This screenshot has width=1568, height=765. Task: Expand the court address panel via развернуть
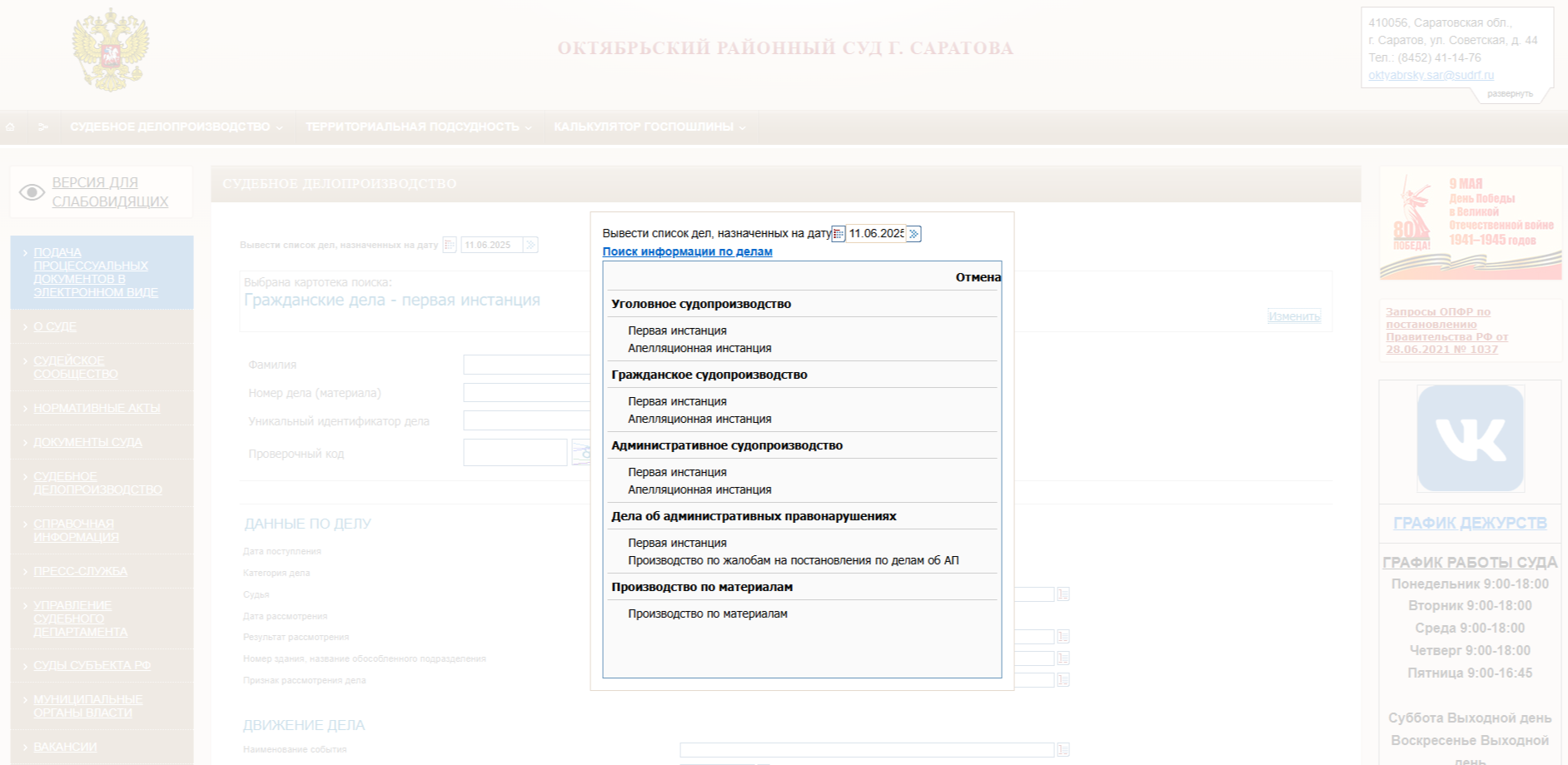tap(1509, 94)
